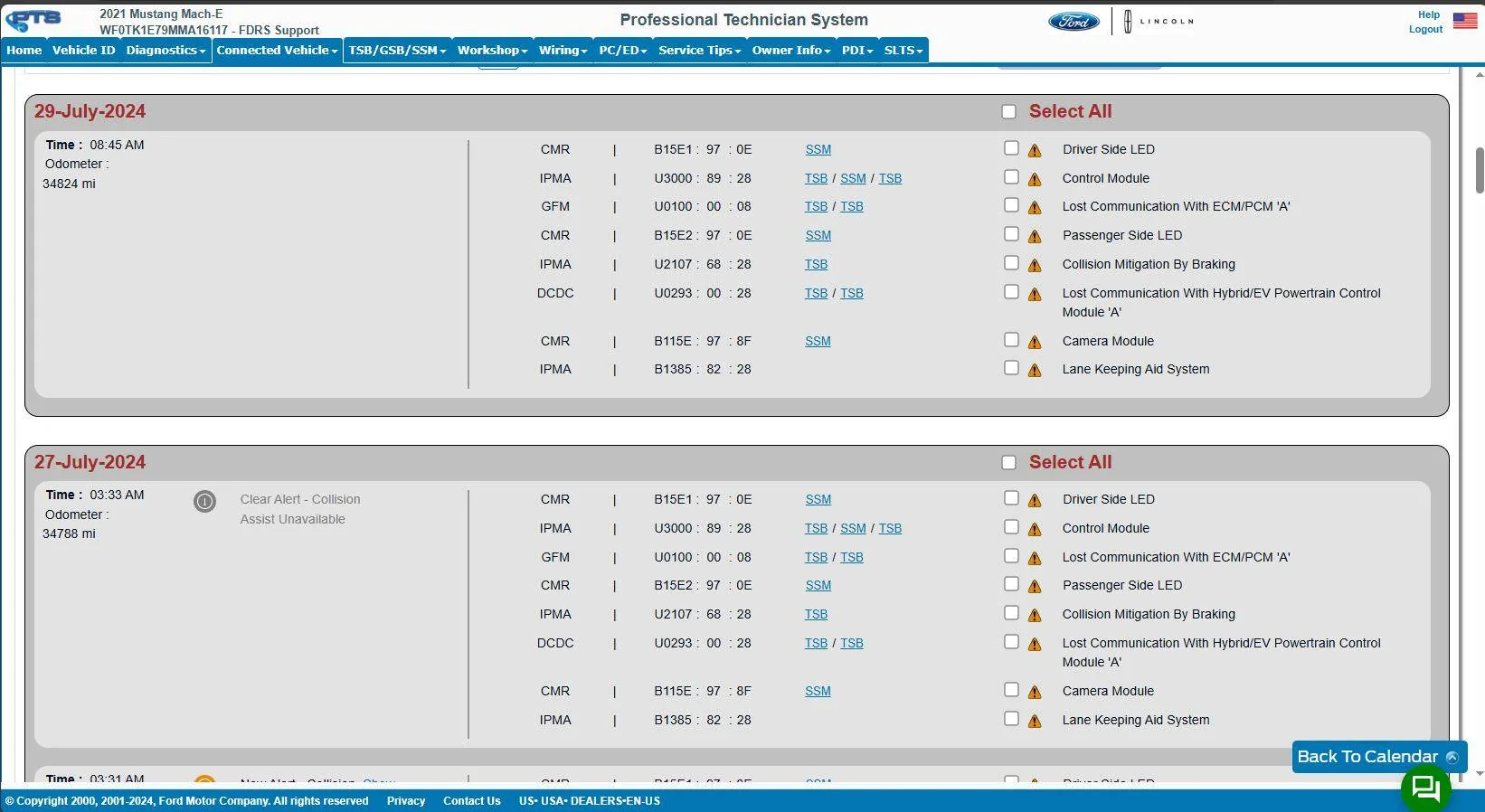Viewport: 1485px width, 812px height.
Task: Open the Connected Vehicle dropdown
Action: (x=277, y=51)
